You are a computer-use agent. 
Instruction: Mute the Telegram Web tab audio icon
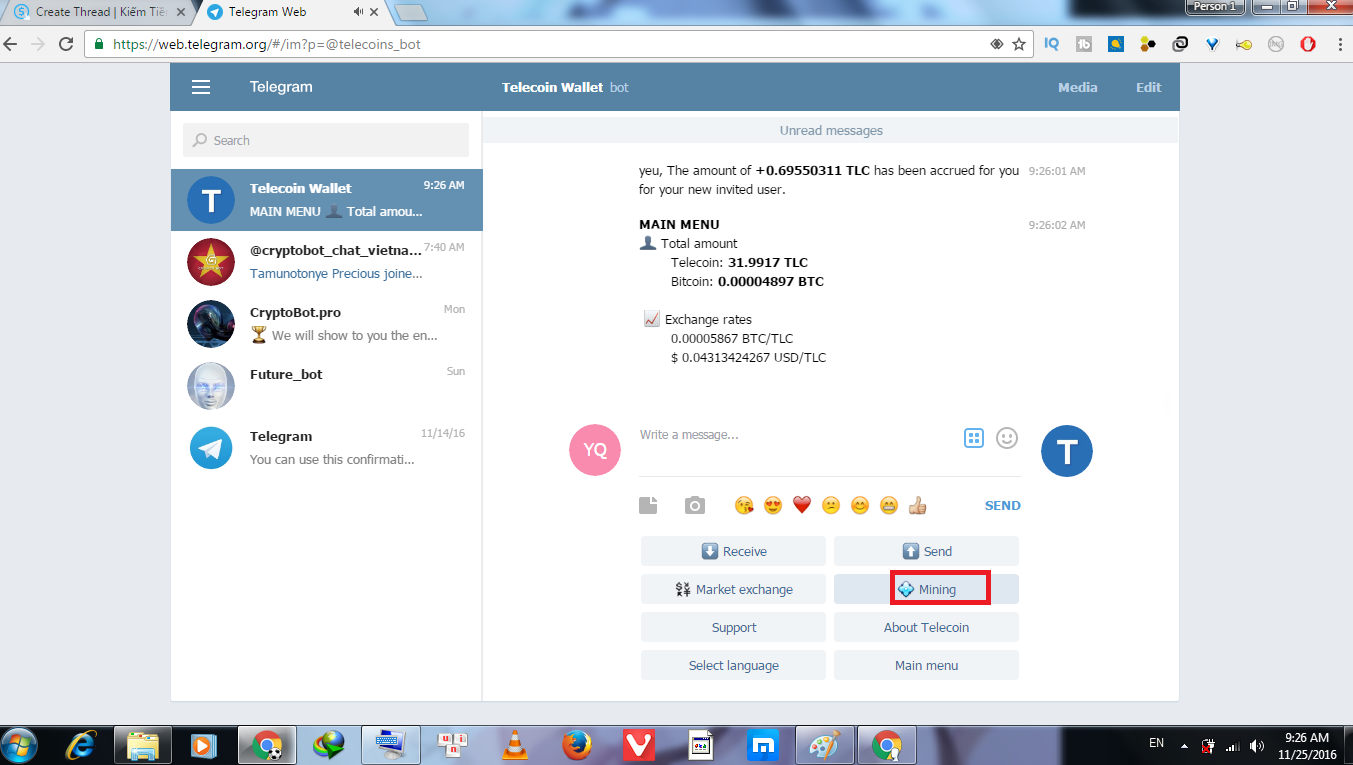coord(359,13)
